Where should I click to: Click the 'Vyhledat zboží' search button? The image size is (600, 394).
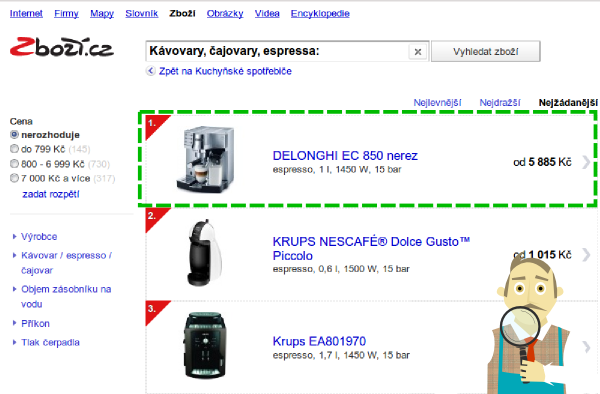486,51
